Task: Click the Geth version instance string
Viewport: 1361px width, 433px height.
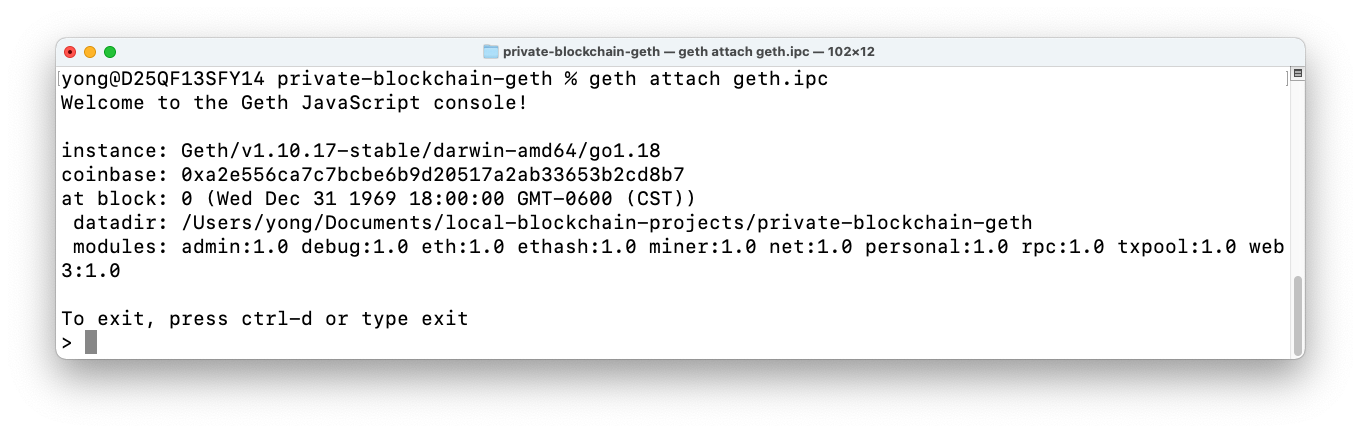Action: point(420,150)
